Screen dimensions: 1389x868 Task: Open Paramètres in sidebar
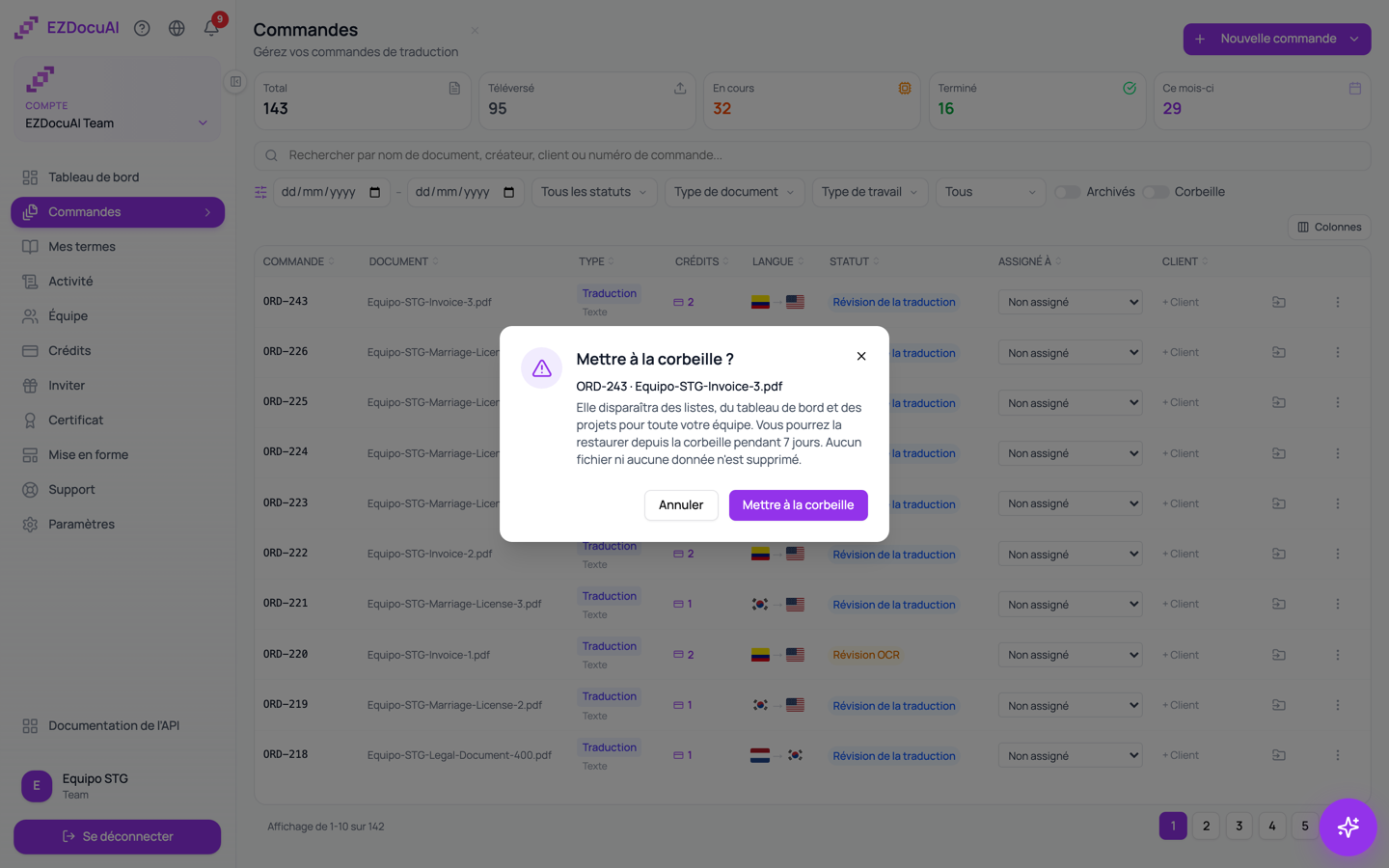(118, 525)
